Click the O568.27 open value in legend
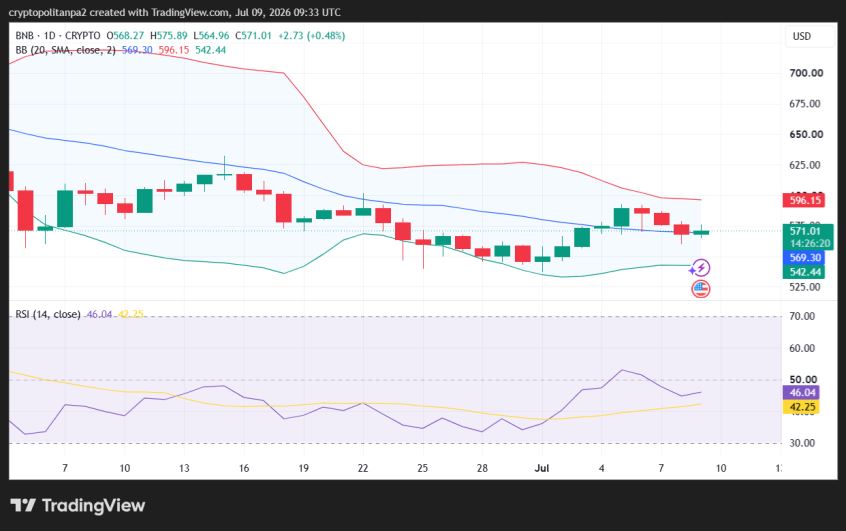 coord(125,36)
